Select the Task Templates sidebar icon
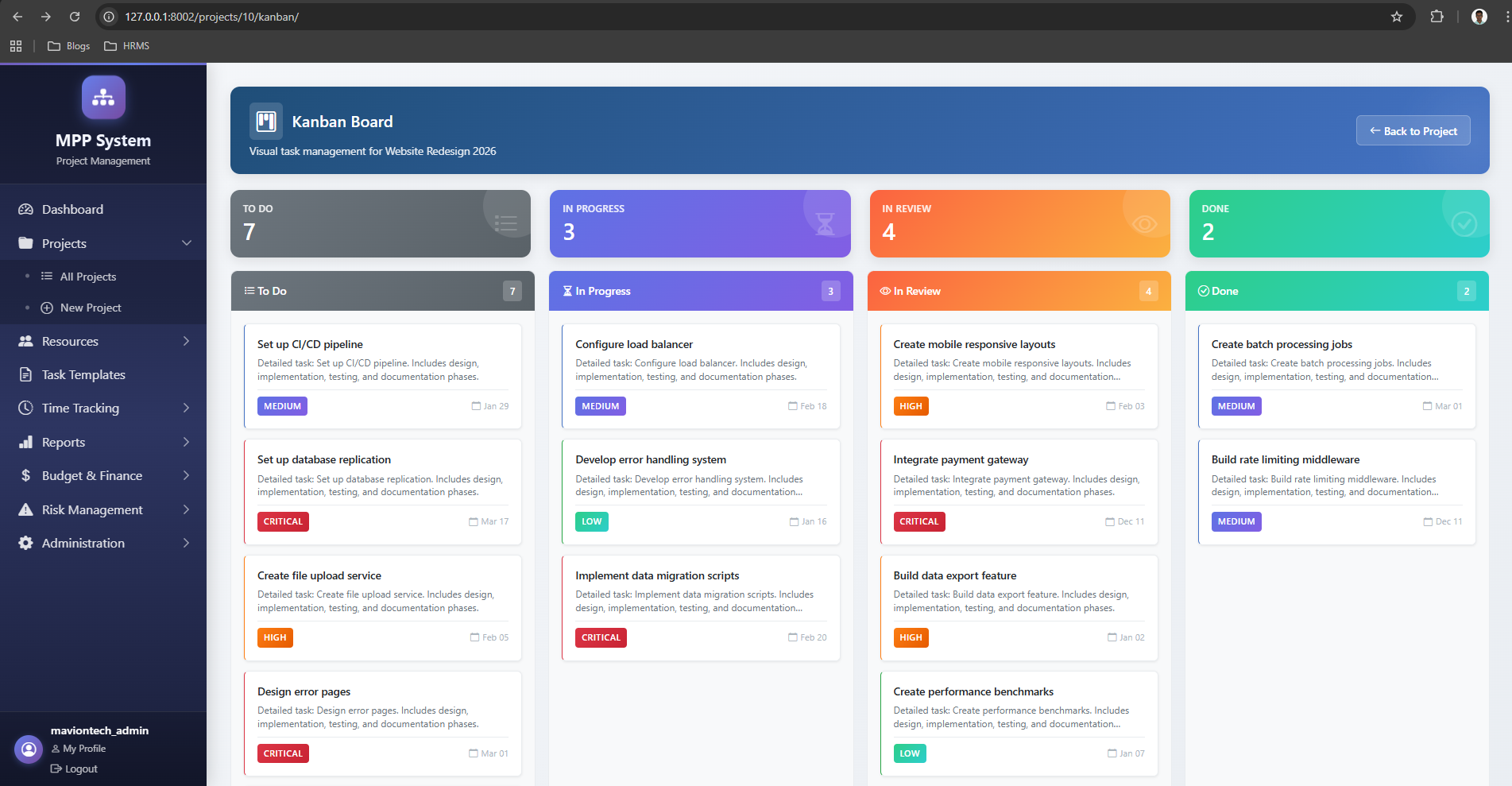The height and width of the screenshot is (786, 1512). click(x=25, y=374)
